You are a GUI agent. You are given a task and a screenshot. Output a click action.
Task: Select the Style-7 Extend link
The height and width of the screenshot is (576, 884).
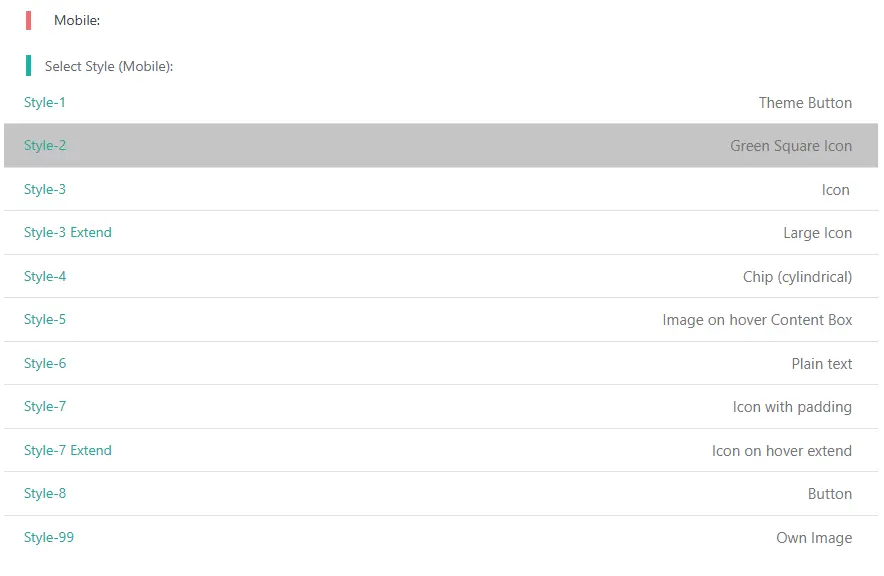click(x=68, y=450)
